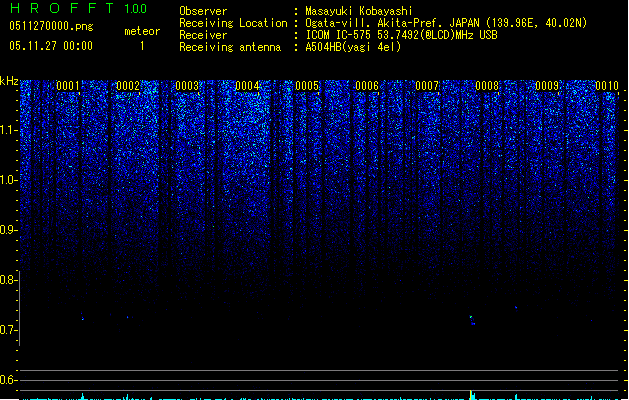Click the tall cyan power spike at bottom
Screen dimensions: 629x400
coord(472,395)
